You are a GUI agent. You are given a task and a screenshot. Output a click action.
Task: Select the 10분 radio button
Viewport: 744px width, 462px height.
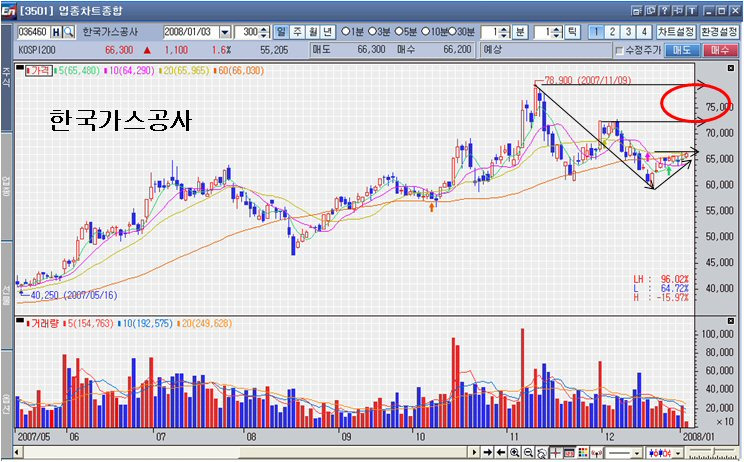(426, 32)
